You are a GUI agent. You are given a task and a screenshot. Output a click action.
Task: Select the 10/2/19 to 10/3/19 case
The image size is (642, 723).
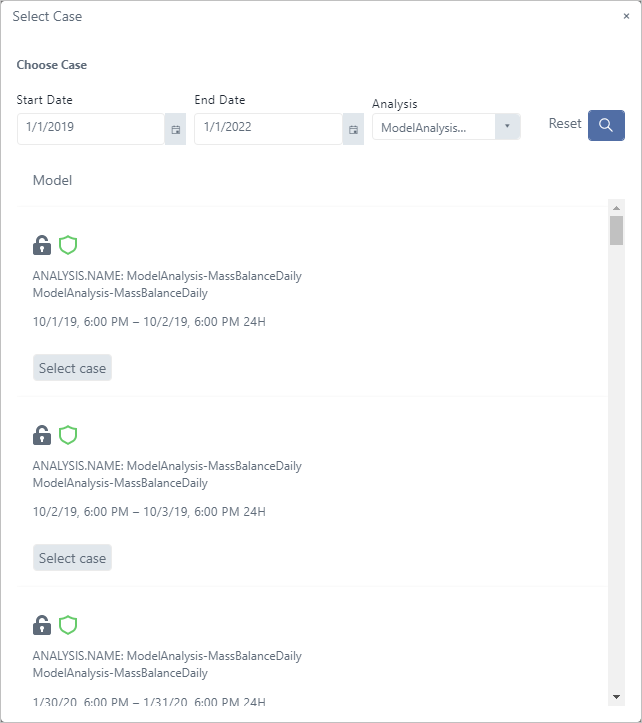[72, 558]
